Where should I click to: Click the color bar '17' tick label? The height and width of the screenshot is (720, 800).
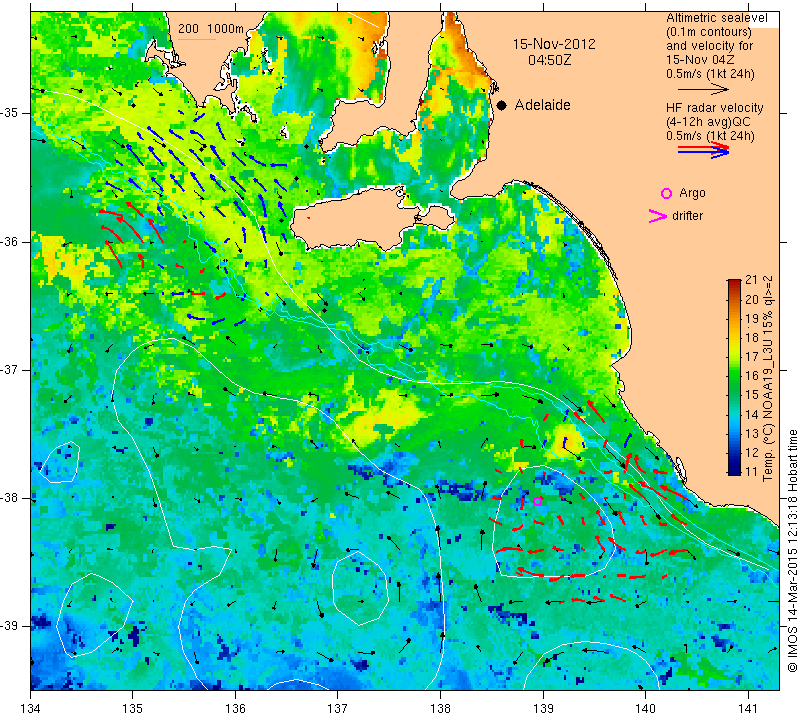coord(751,356)
